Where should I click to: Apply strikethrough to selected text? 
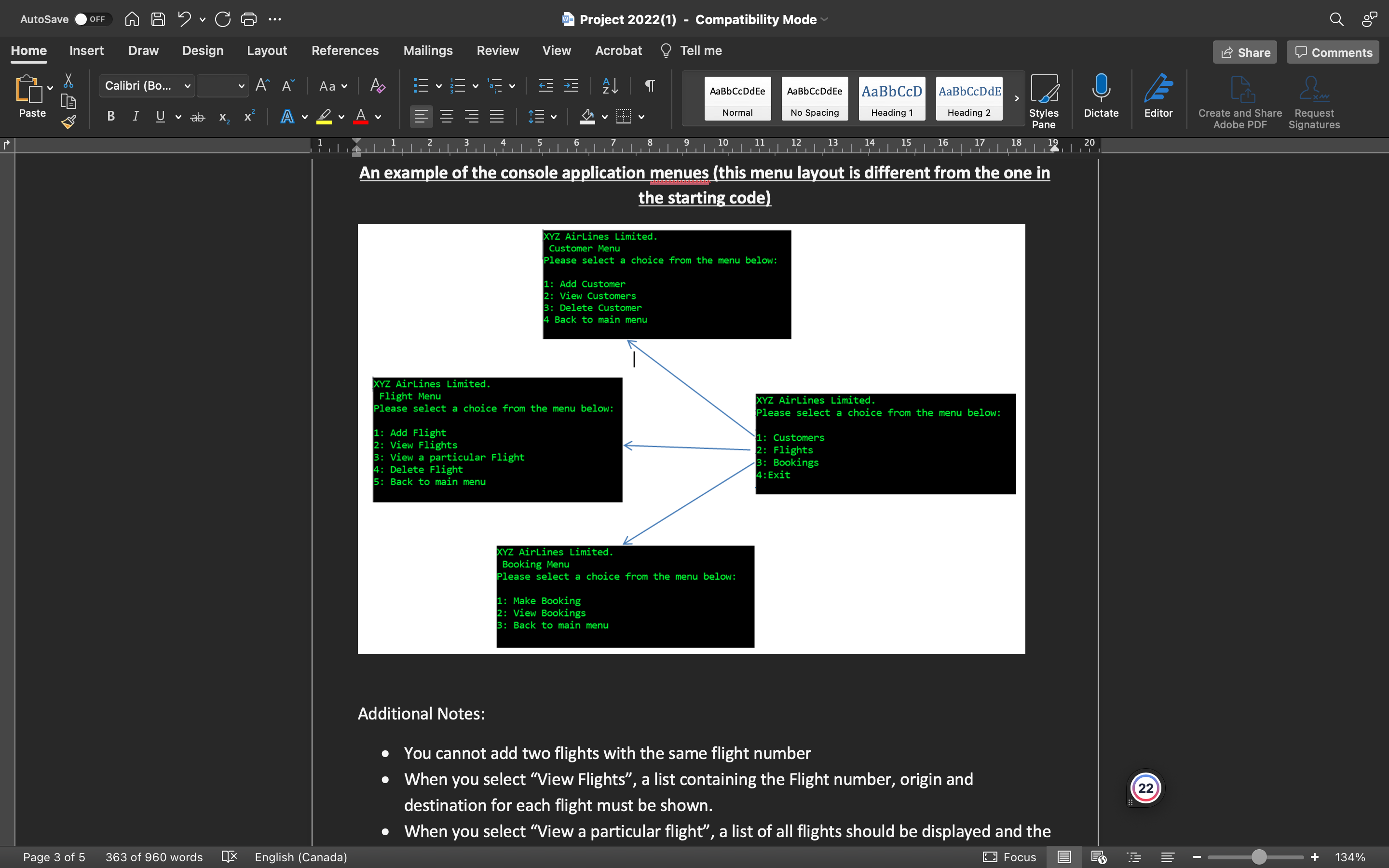pos(197,116)
